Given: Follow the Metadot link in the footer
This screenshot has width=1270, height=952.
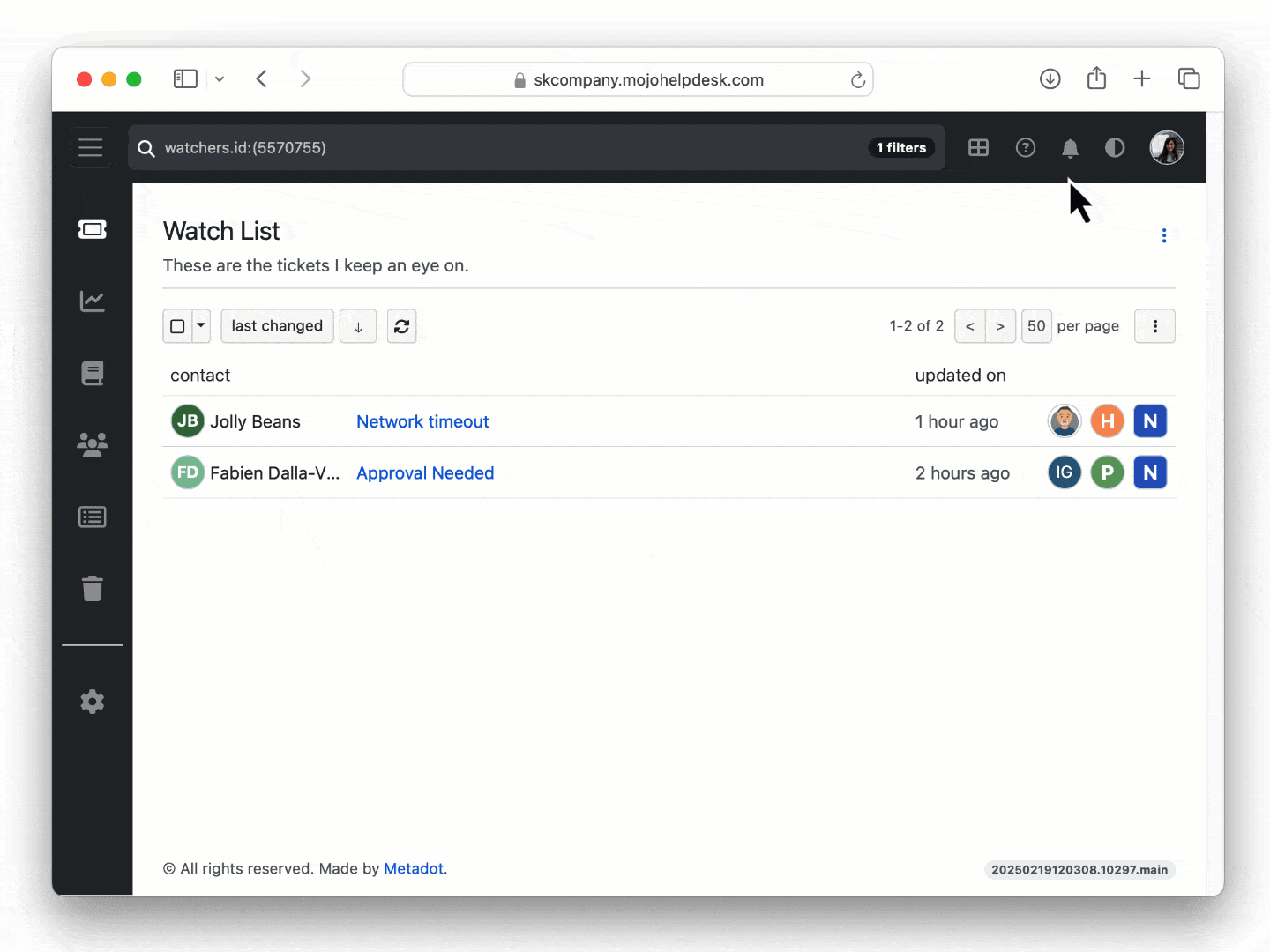Looking at the screenshot, I should pos(413,868).
